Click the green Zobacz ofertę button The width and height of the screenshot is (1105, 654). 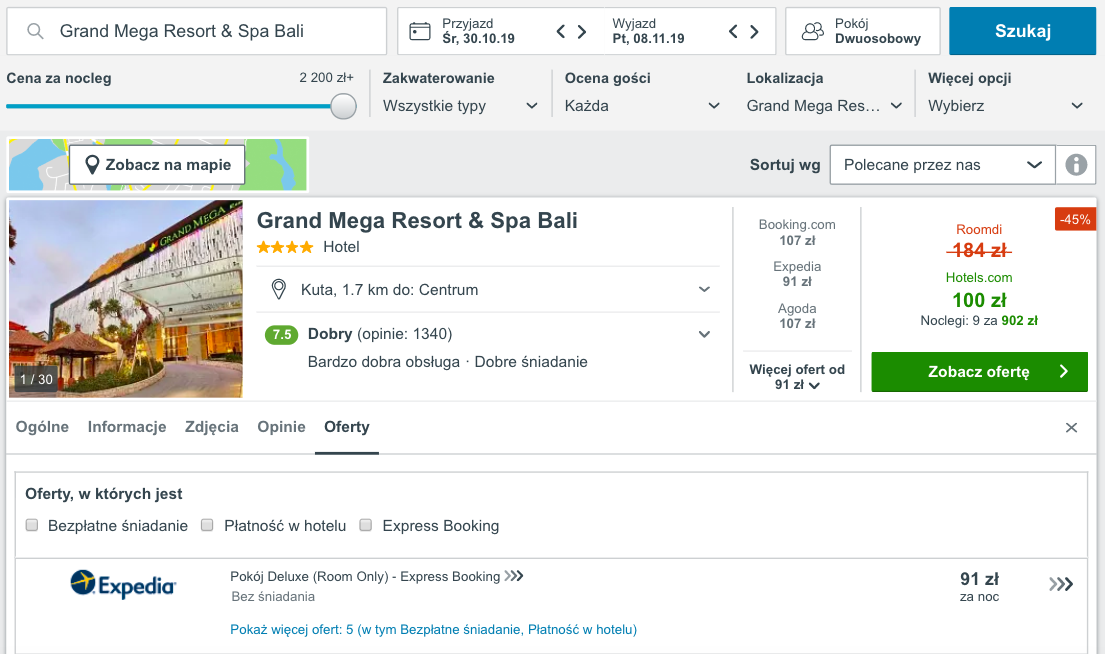pos(980,371)
